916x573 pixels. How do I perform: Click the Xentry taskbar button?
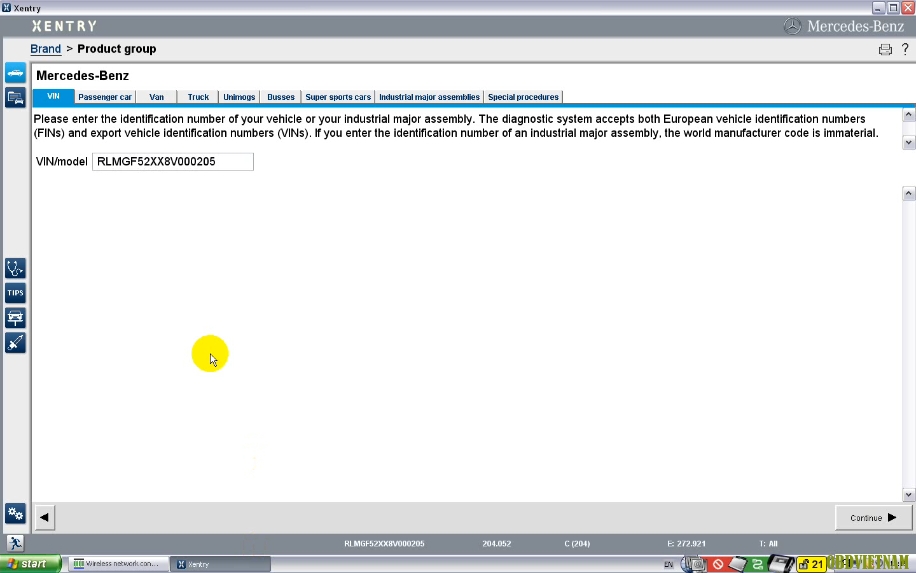click(x=221, y=564)
